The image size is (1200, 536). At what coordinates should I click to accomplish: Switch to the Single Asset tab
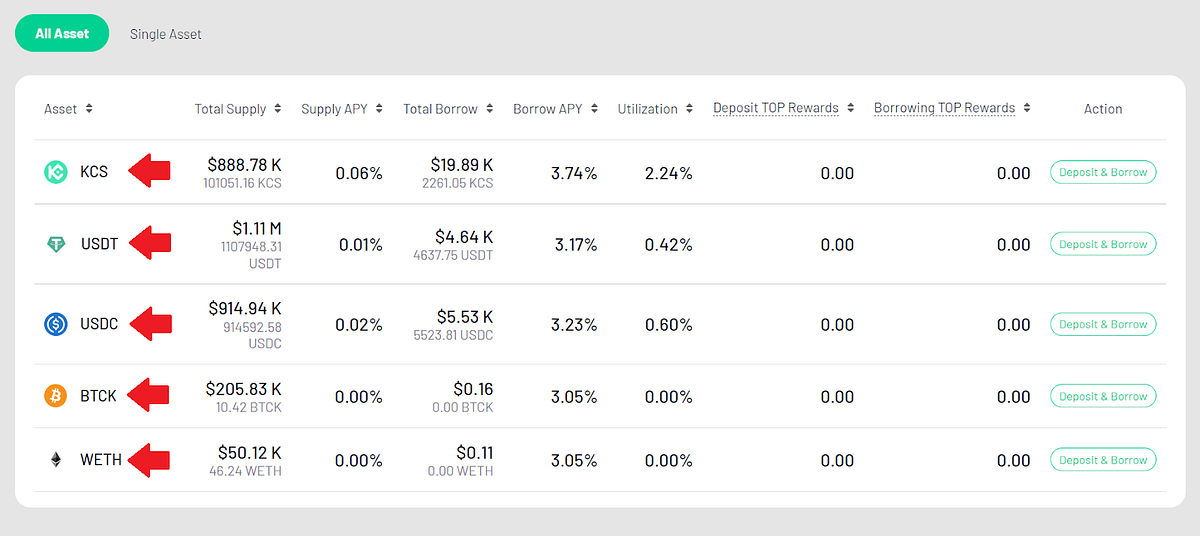(x=165, y=34)
